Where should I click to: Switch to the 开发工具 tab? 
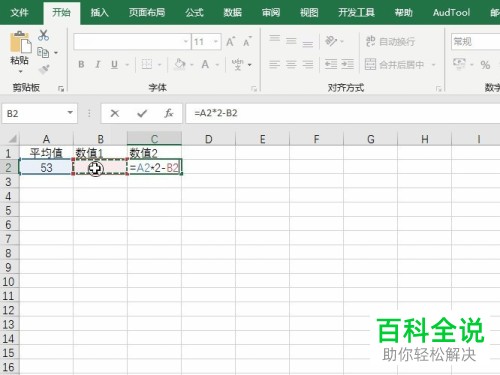[x=357, y=13]
